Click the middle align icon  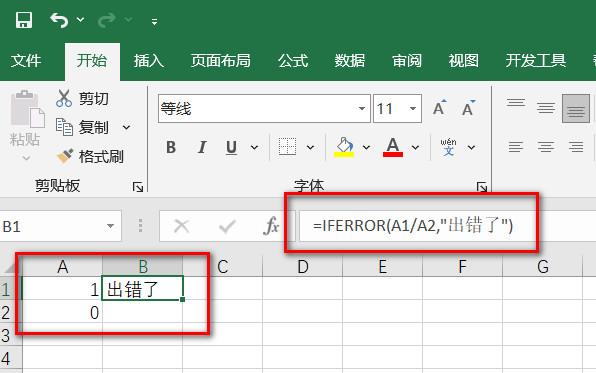pyautogui.click(x=546, y=108)
